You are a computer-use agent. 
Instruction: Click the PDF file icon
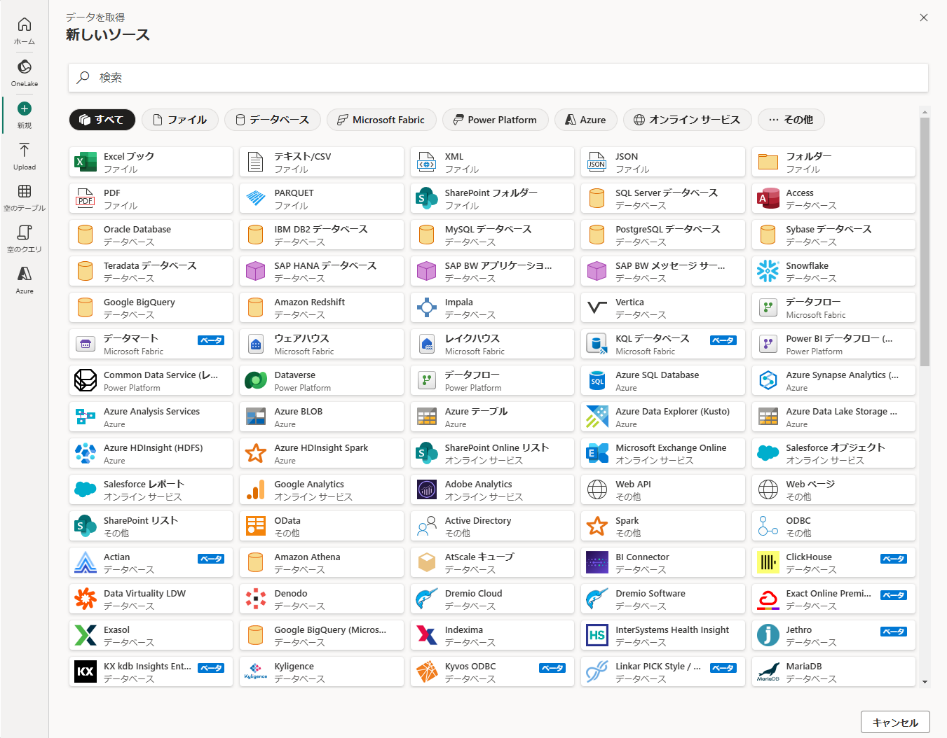85,198
